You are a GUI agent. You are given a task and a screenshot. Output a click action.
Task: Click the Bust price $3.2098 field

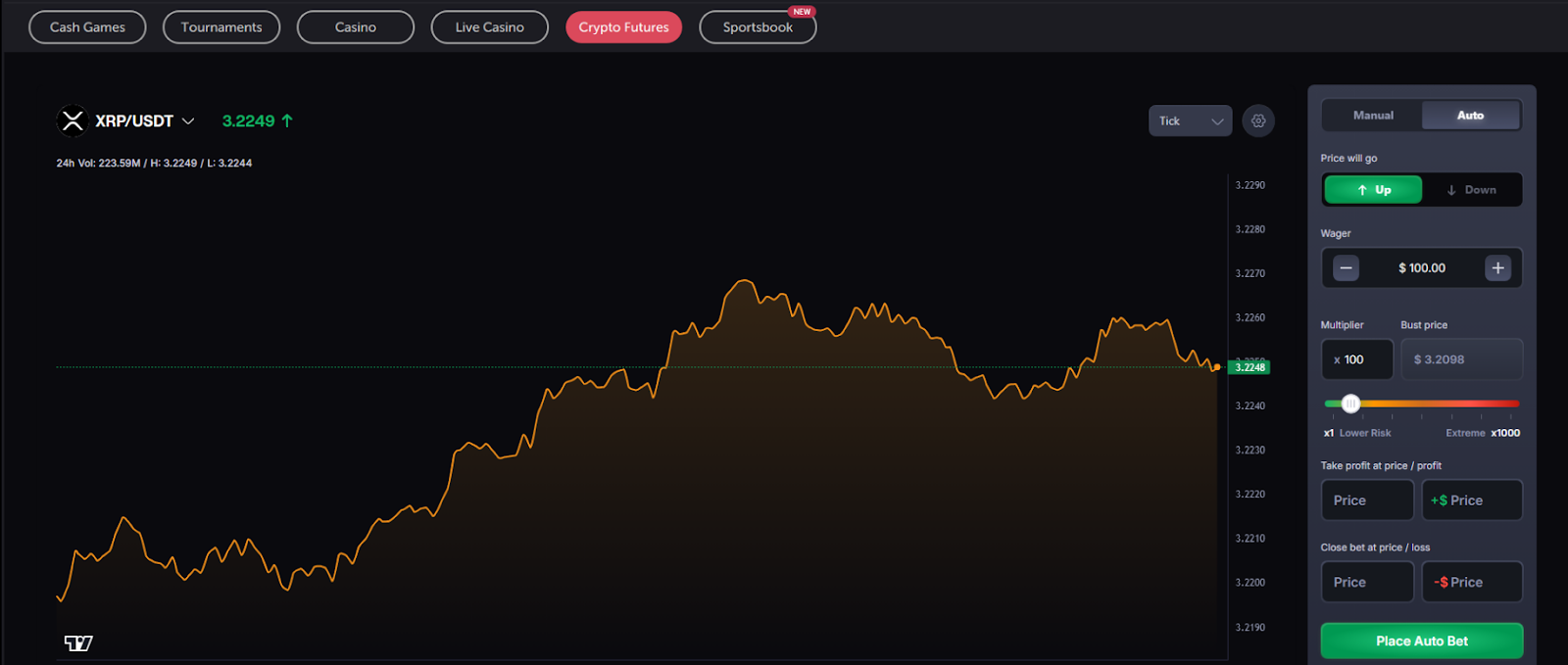coord(1461,359)
